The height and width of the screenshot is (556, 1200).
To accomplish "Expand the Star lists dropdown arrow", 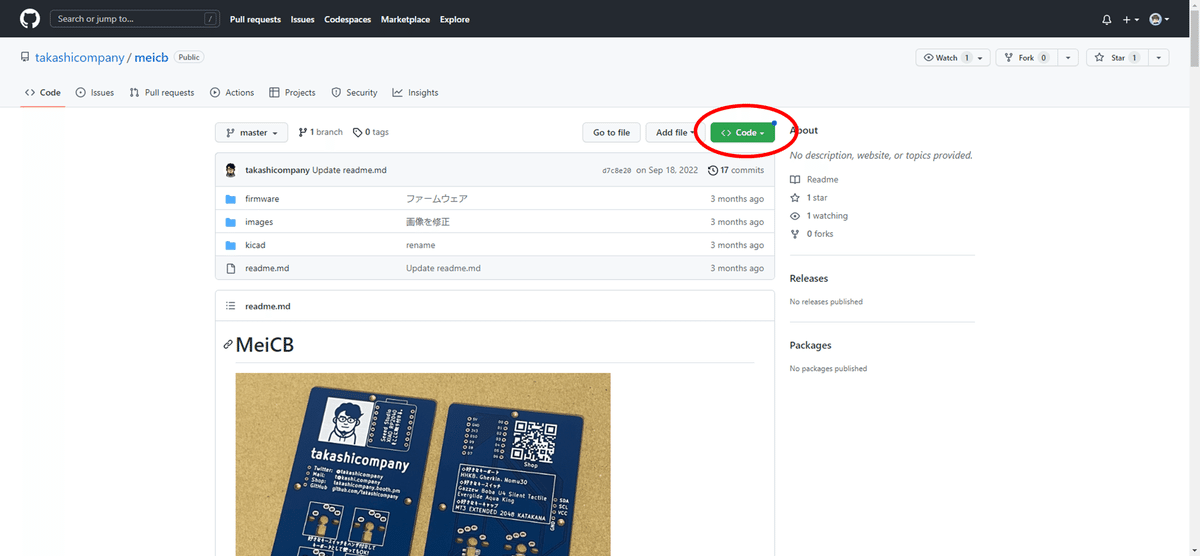I will click(x=1158, y=58).
